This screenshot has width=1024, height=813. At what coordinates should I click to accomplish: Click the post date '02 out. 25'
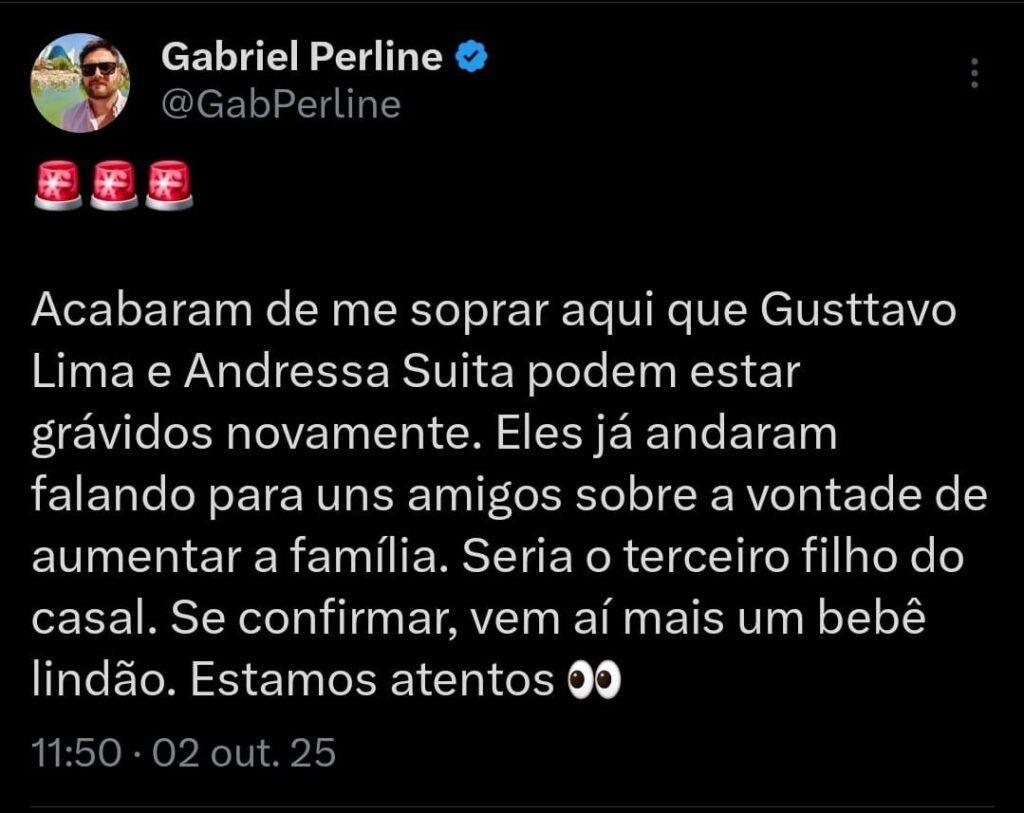(x=243, y=752)
